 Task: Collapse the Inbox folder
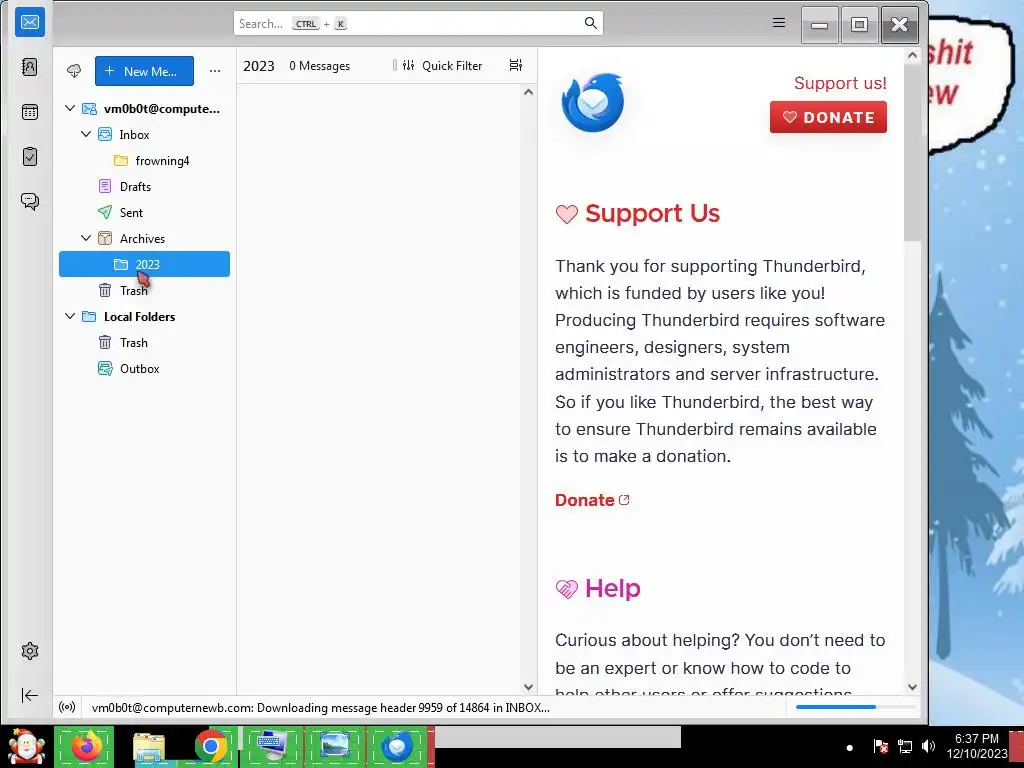[86, 135]
